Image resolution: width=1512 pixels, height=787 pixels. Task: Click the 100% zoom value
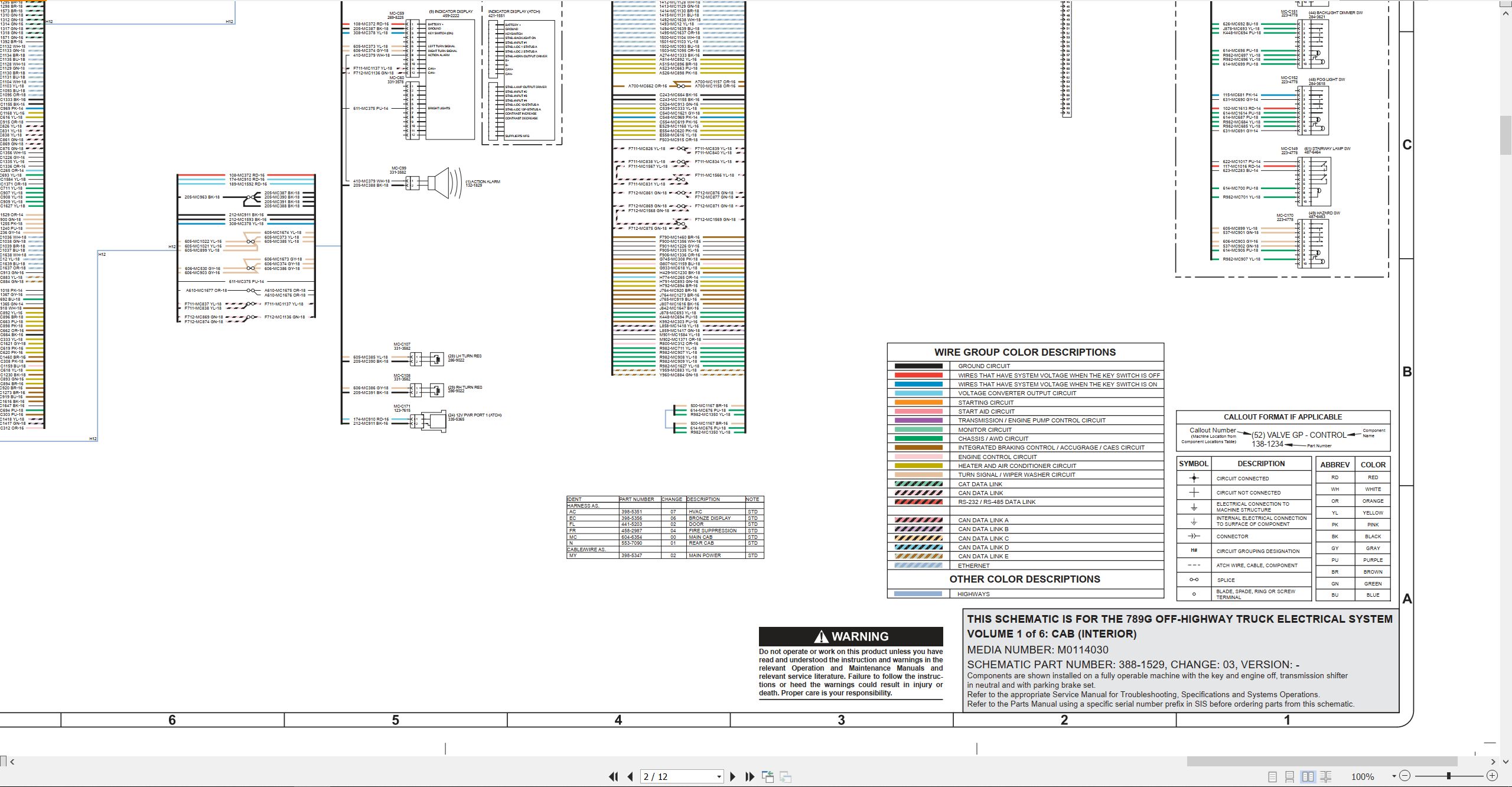point(1363,776)
